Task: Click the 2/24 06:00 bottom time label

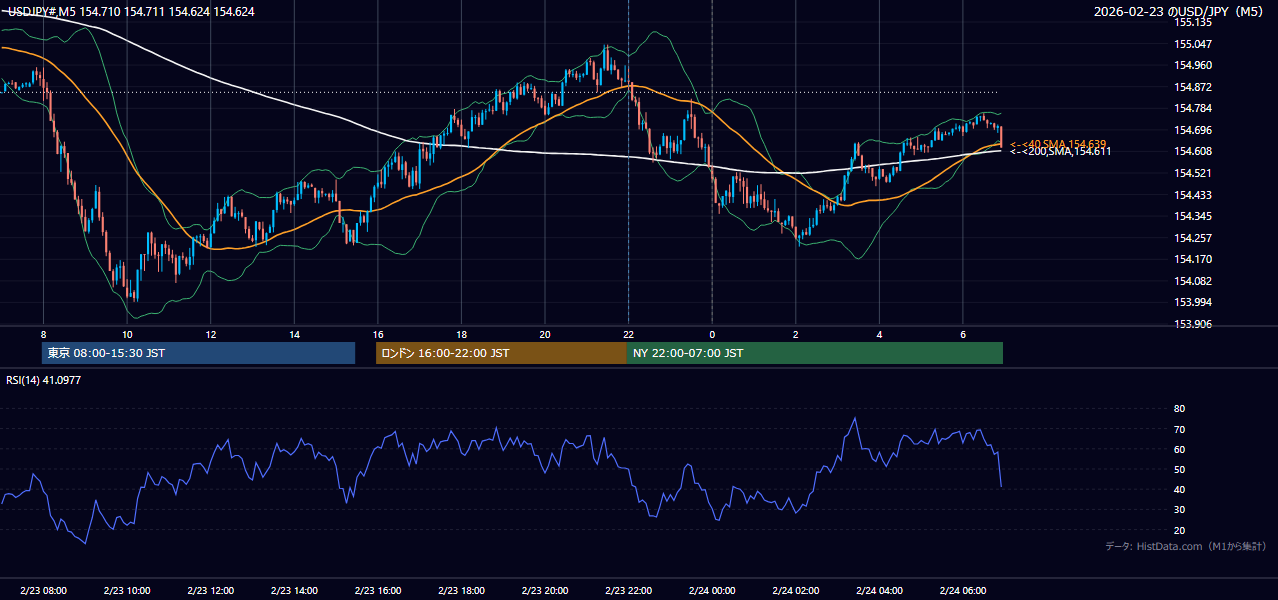Action: click(x=962, y=591)
